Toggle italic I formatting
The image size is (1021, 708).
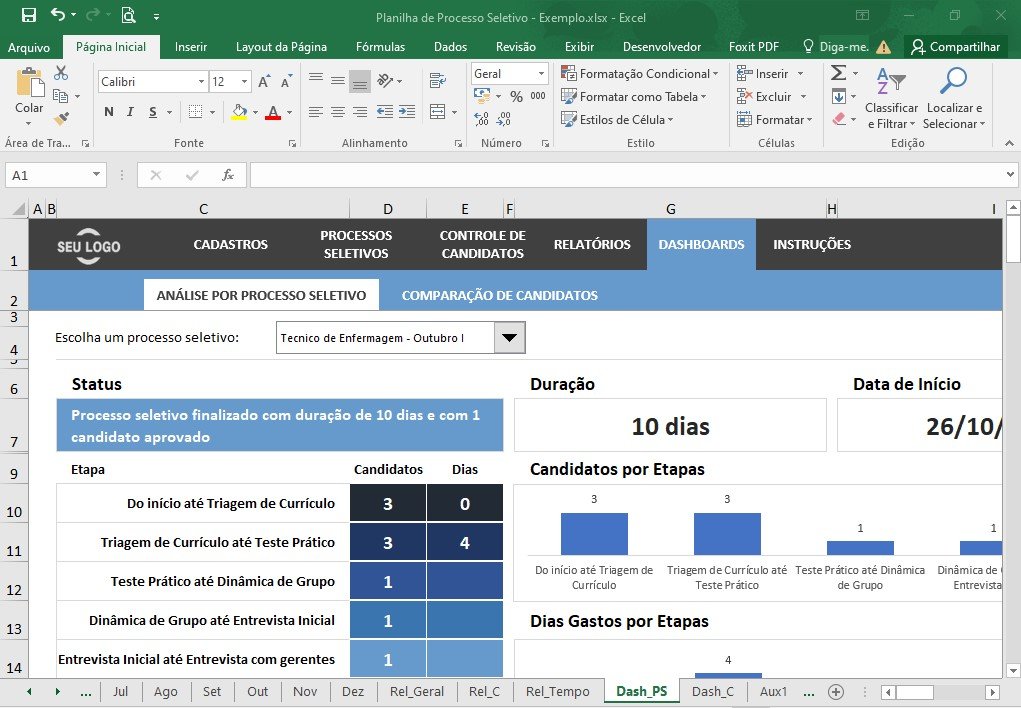(130, 112)
